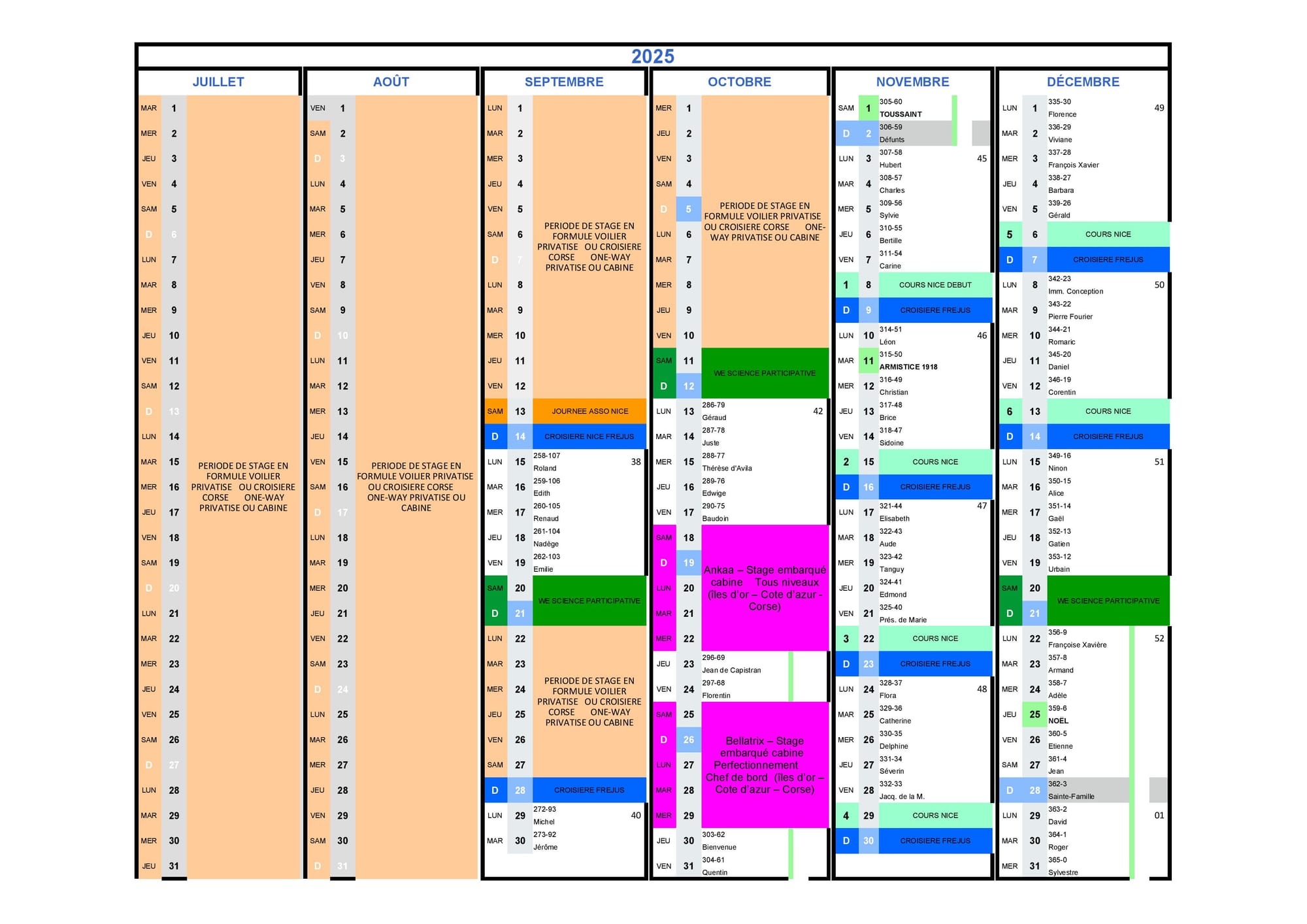
Task: Click COURS NICE on December 6
Action: 1108,234
